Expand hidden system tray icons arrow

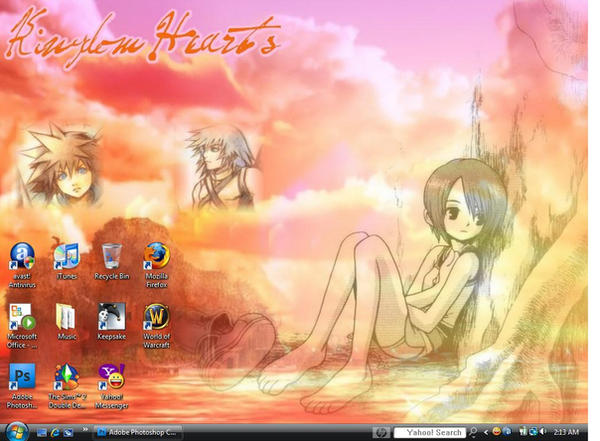click(x=486, y=433)
